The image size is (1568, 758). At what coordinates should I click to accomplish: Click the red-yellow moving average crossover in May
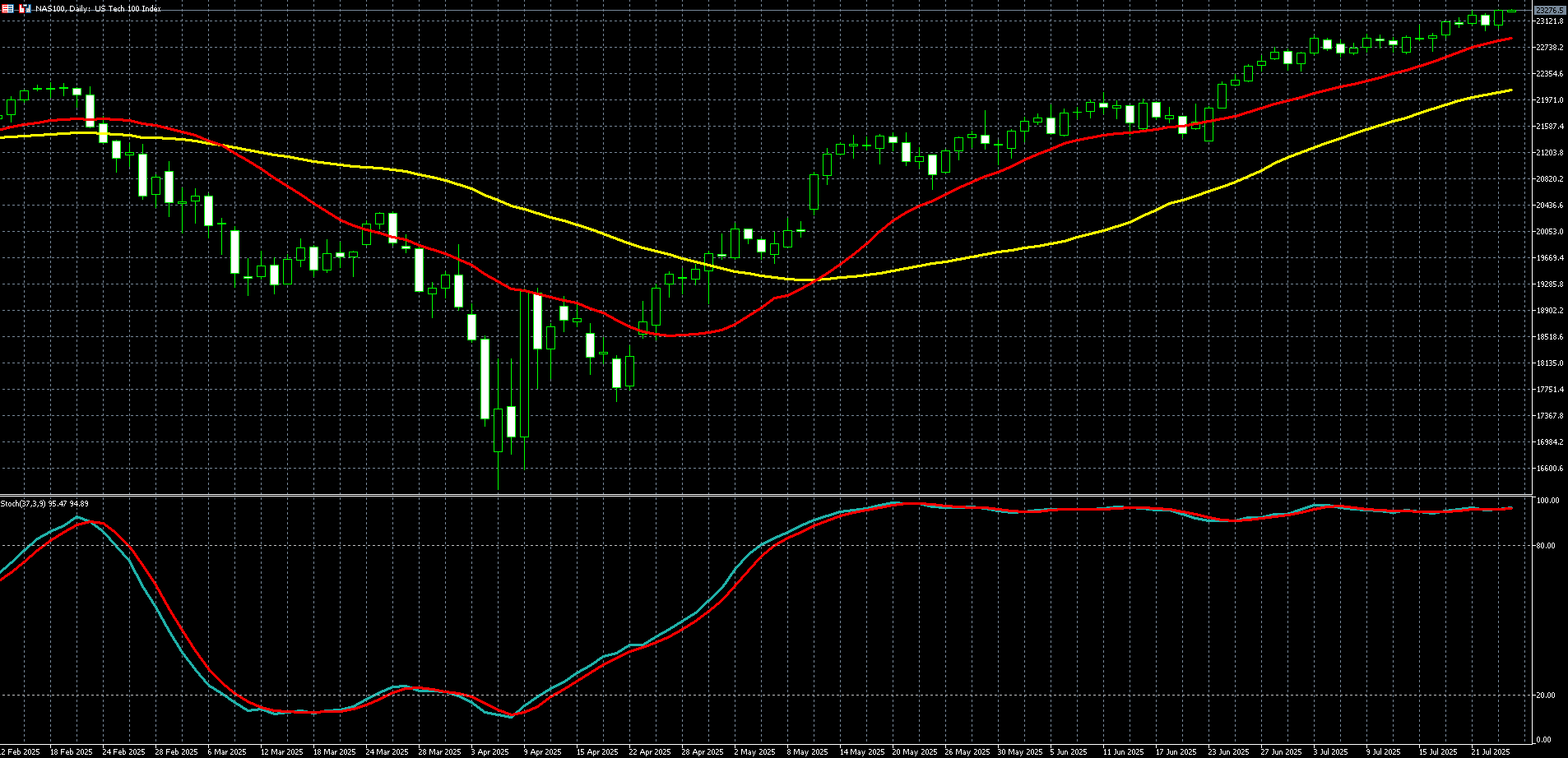point(814,280)
